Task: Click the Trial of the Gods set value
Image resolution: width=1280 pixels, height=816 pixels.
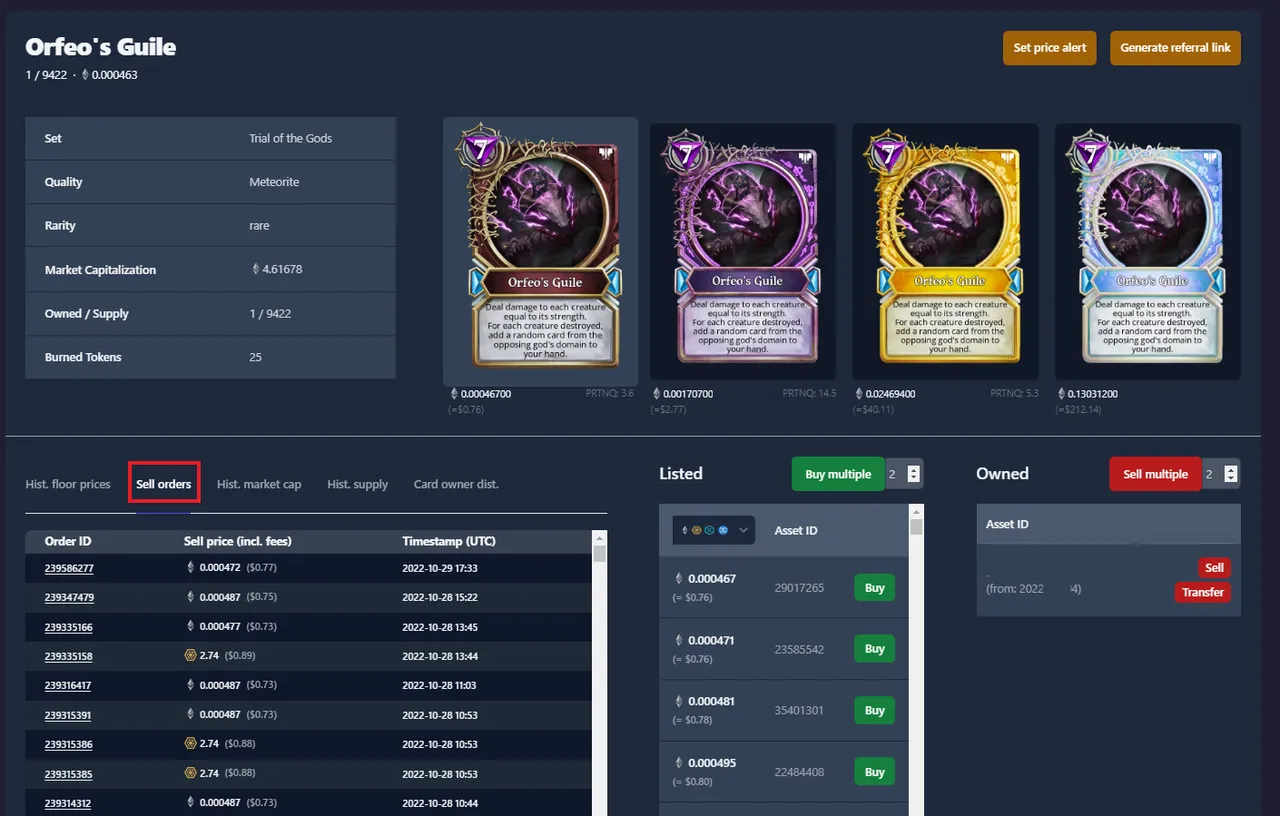Action: (290, 138)
